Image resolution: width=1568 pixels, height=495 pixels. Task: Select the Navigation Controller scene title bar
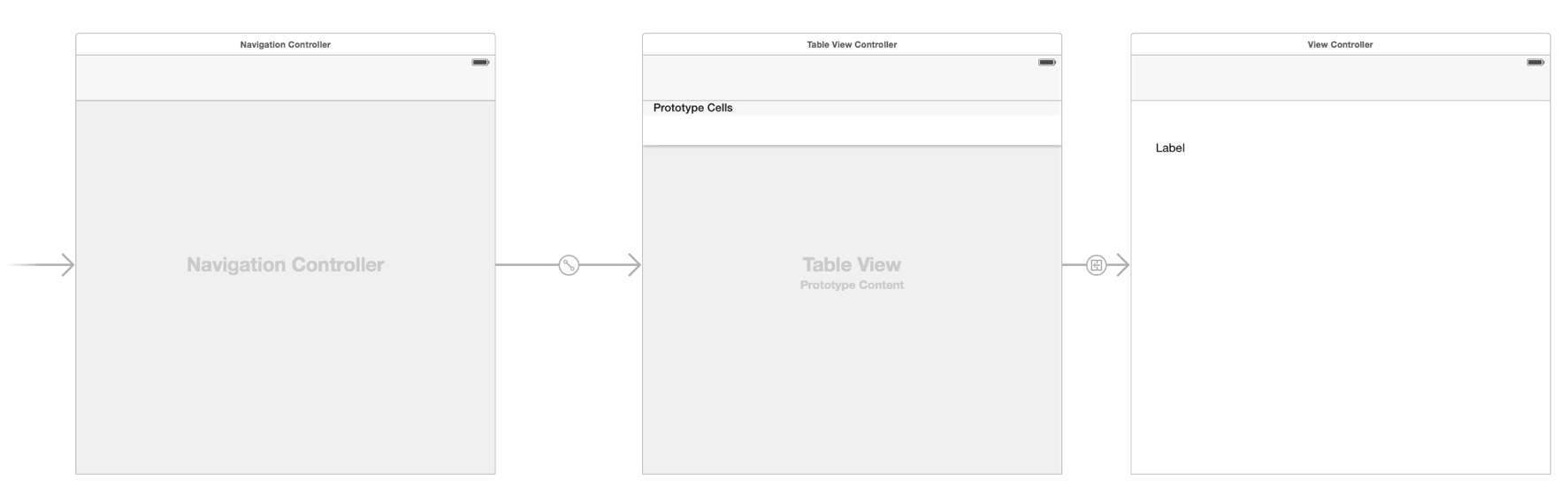286,44
